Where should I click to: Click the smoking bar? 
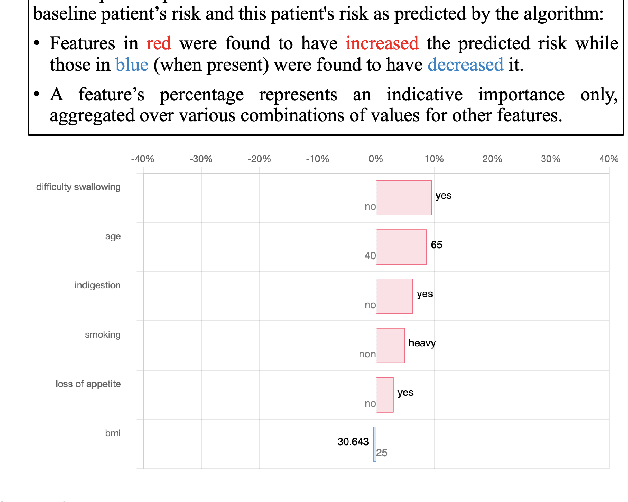click(x=390, y=345)
